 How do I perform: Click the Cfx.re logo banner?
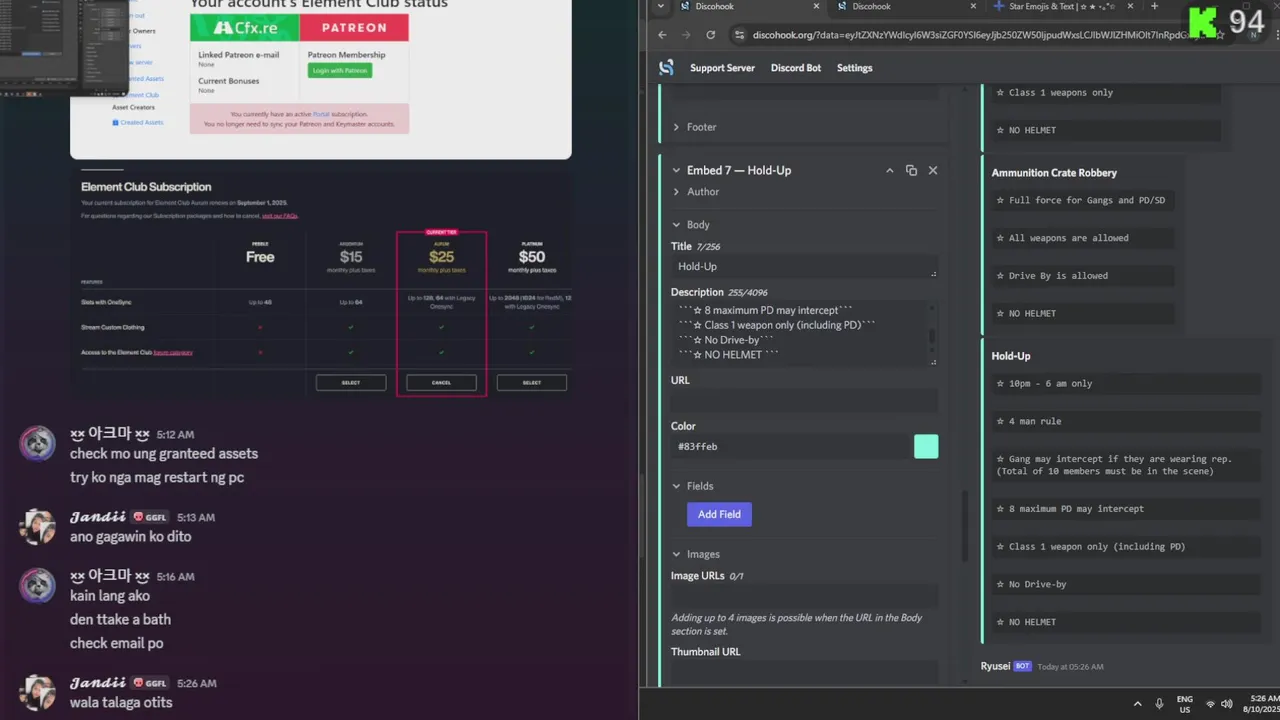coord(245,28)
